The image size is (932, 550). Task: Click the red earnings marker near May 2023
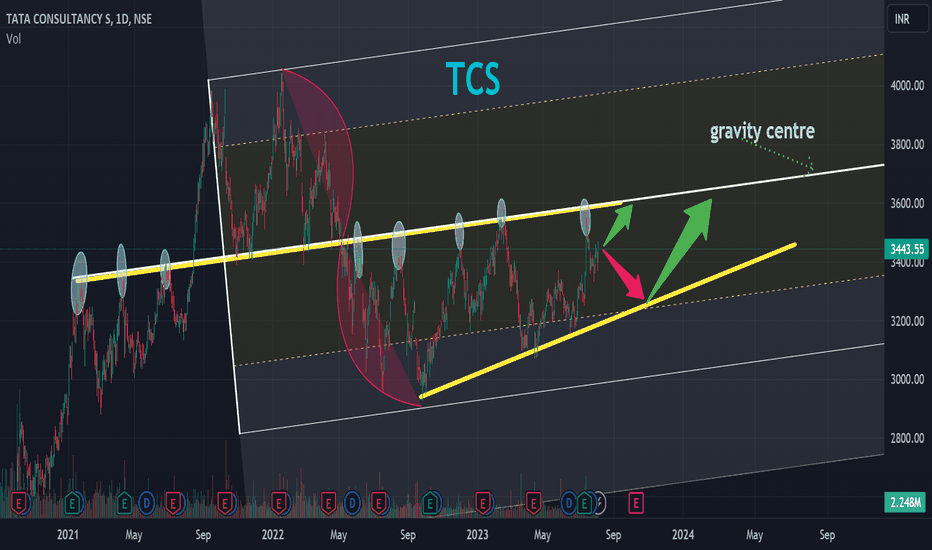[x=533, y=504]
